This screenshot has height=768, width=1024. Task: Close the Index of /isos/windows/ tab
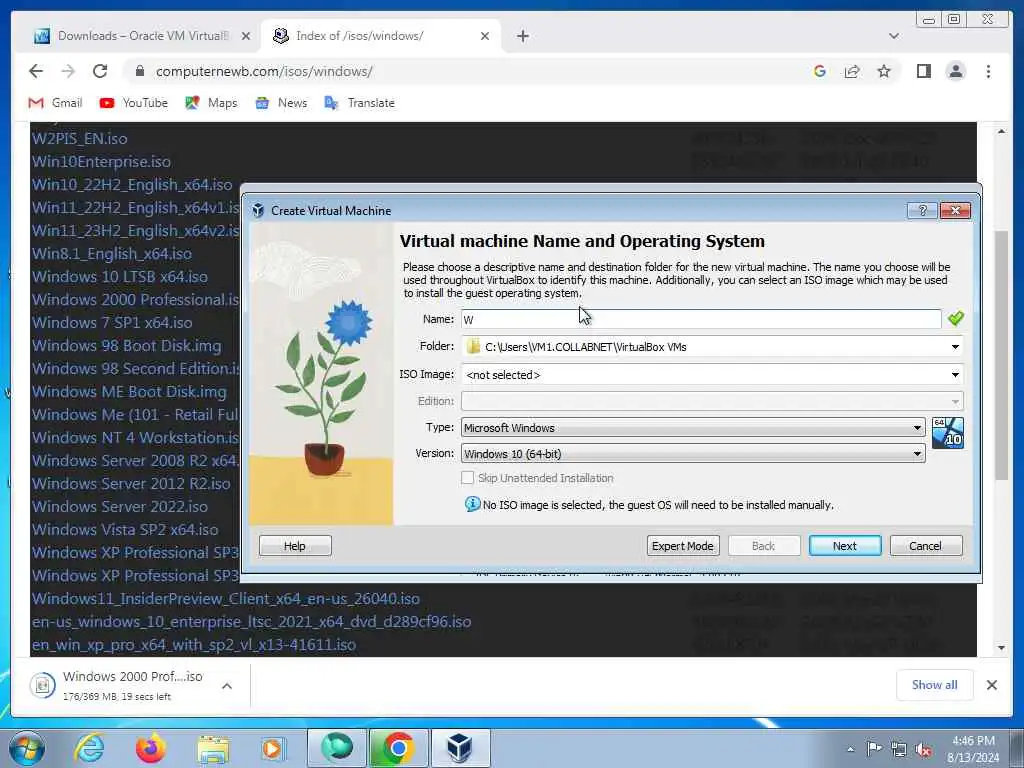tap(485, 36)
